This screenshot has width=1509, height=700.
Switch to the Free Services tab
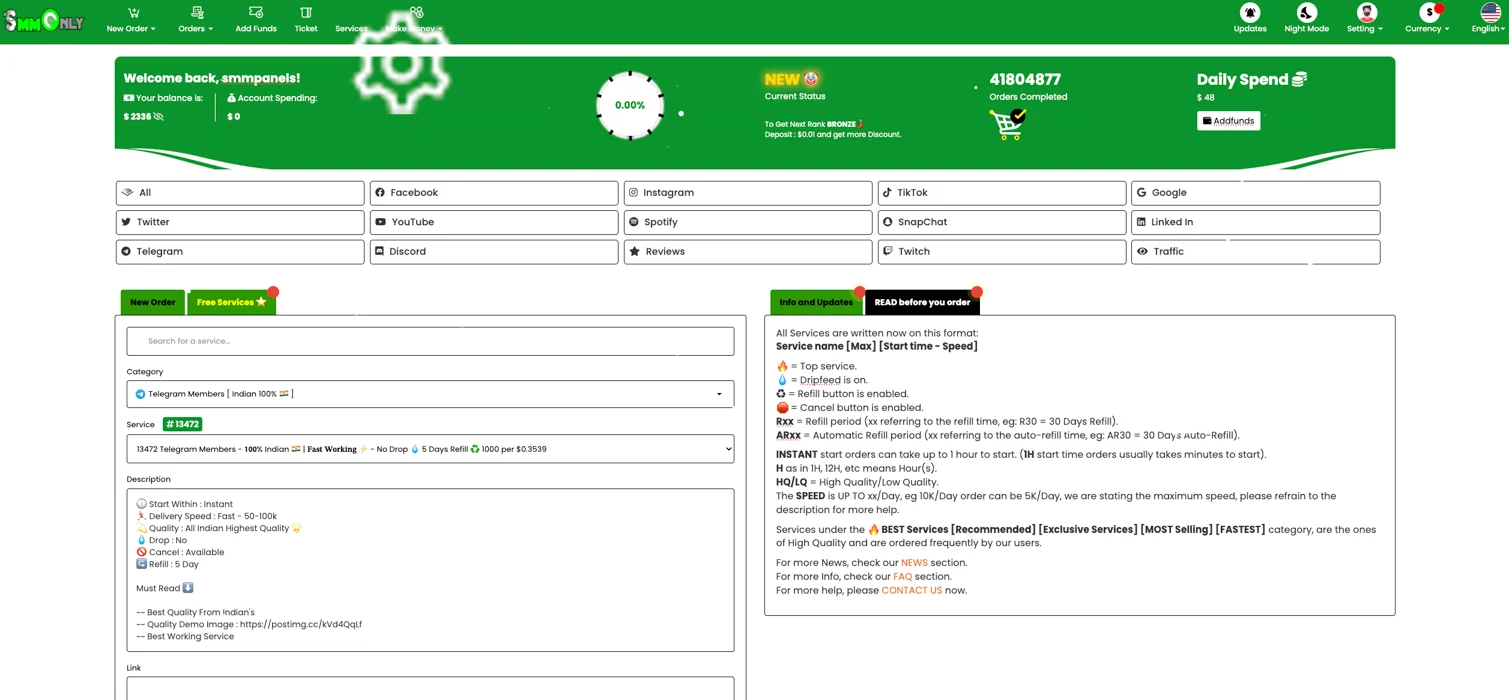coord(231,302)
